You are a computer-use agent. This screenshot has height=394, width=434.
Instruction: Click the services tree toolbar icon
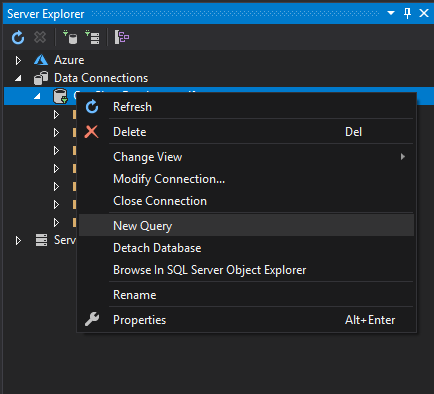122,37
